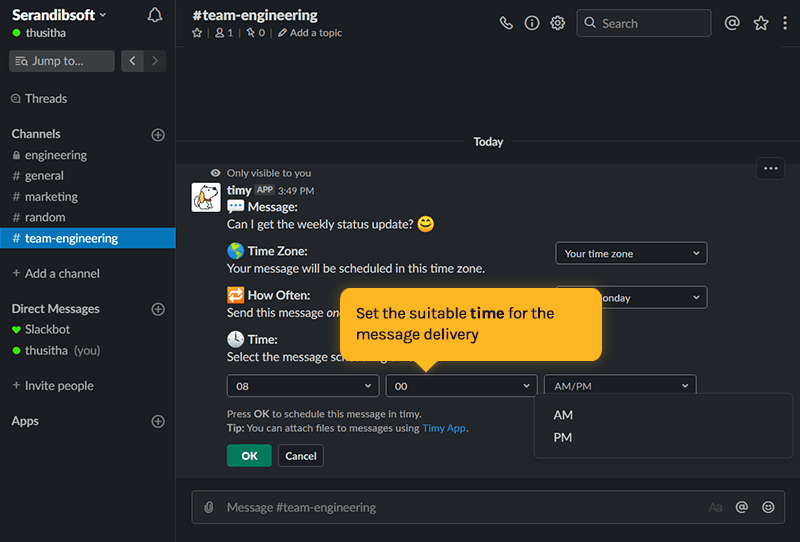The height and width of the screenshot is (542, 800).
Task: Add a topic to the channel
Action: click(310, 33)
